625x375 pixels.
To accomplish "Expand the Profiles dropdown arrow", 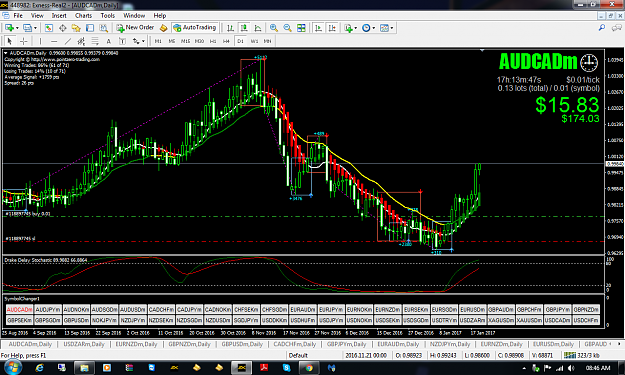I will [x=35, y=28].
